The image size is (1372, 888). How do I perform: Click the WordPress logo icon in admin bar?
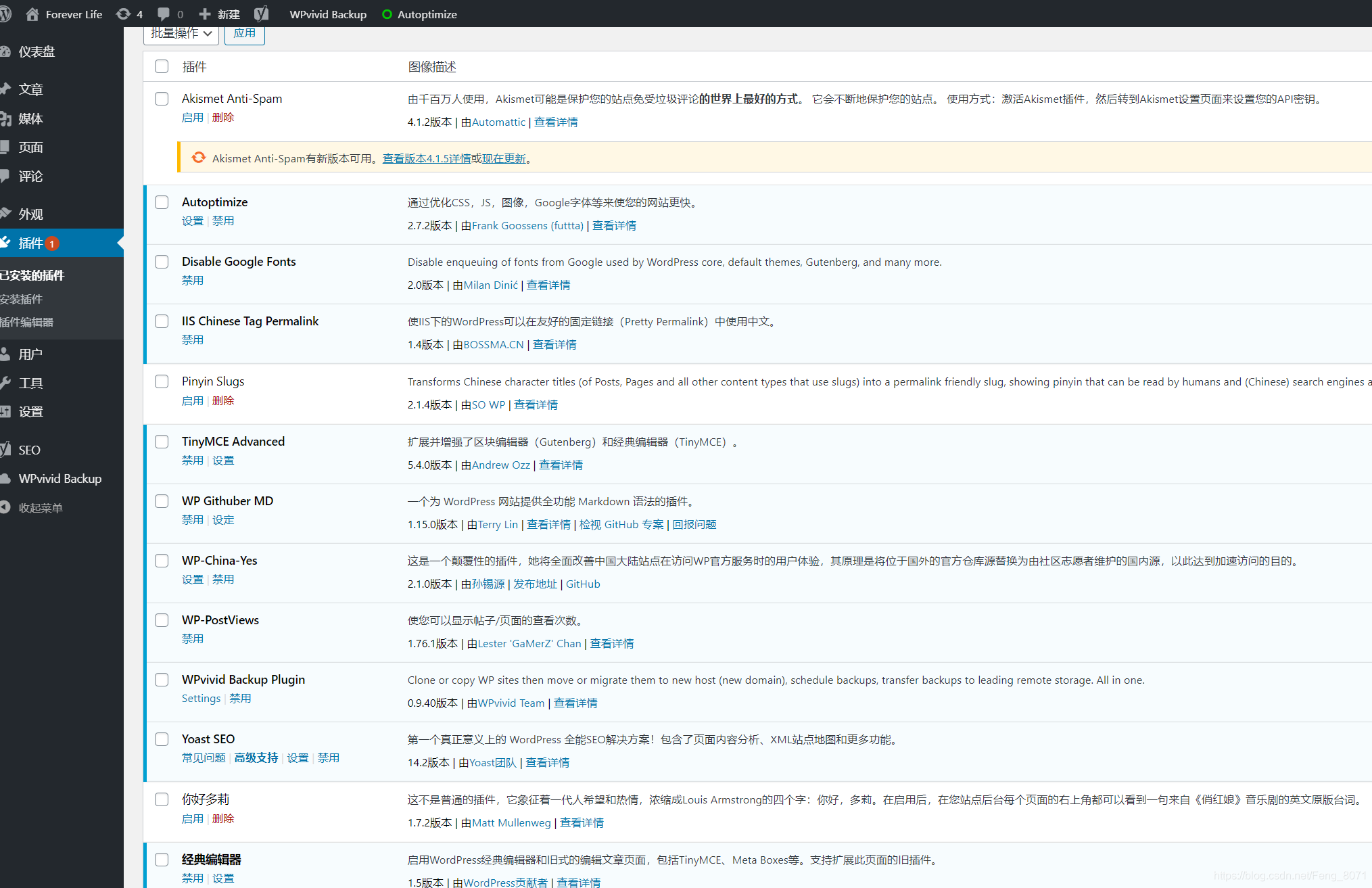(x=5, y=14)
